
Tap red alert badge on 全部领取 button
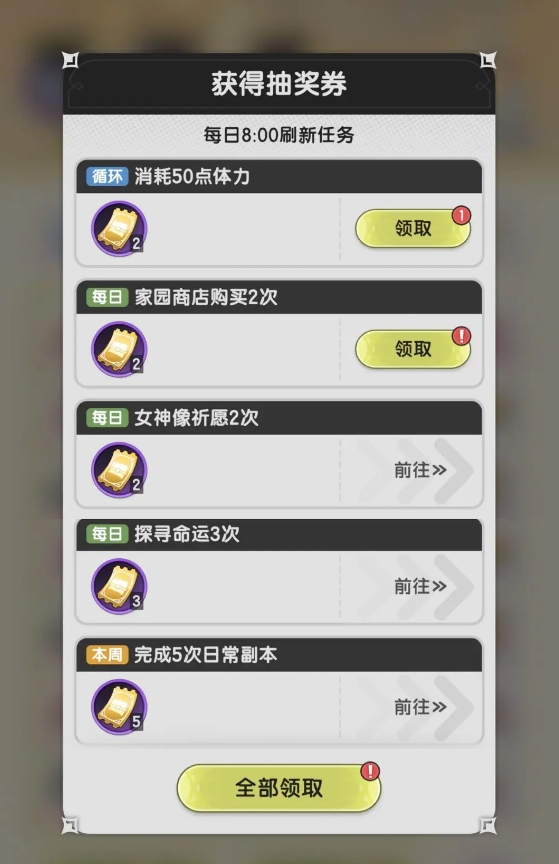[x=370, y=771]
